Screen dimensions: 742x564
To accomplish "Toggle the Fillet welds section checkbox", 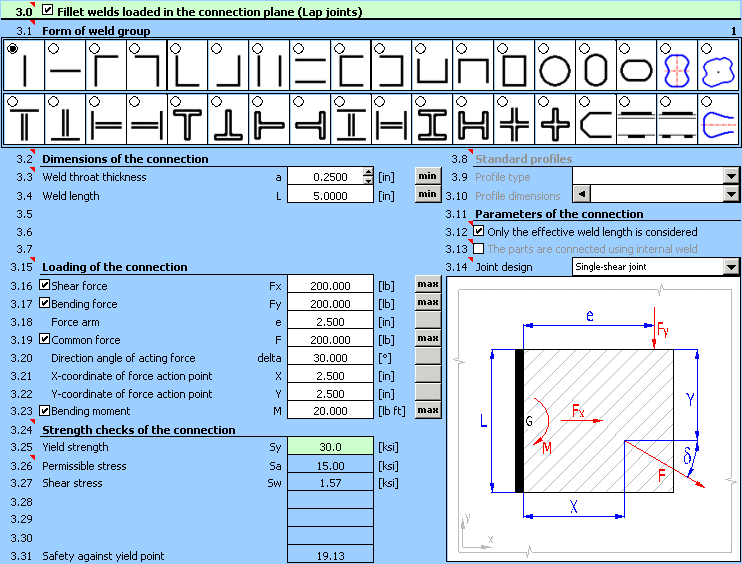I will click(x=49, y=11).
